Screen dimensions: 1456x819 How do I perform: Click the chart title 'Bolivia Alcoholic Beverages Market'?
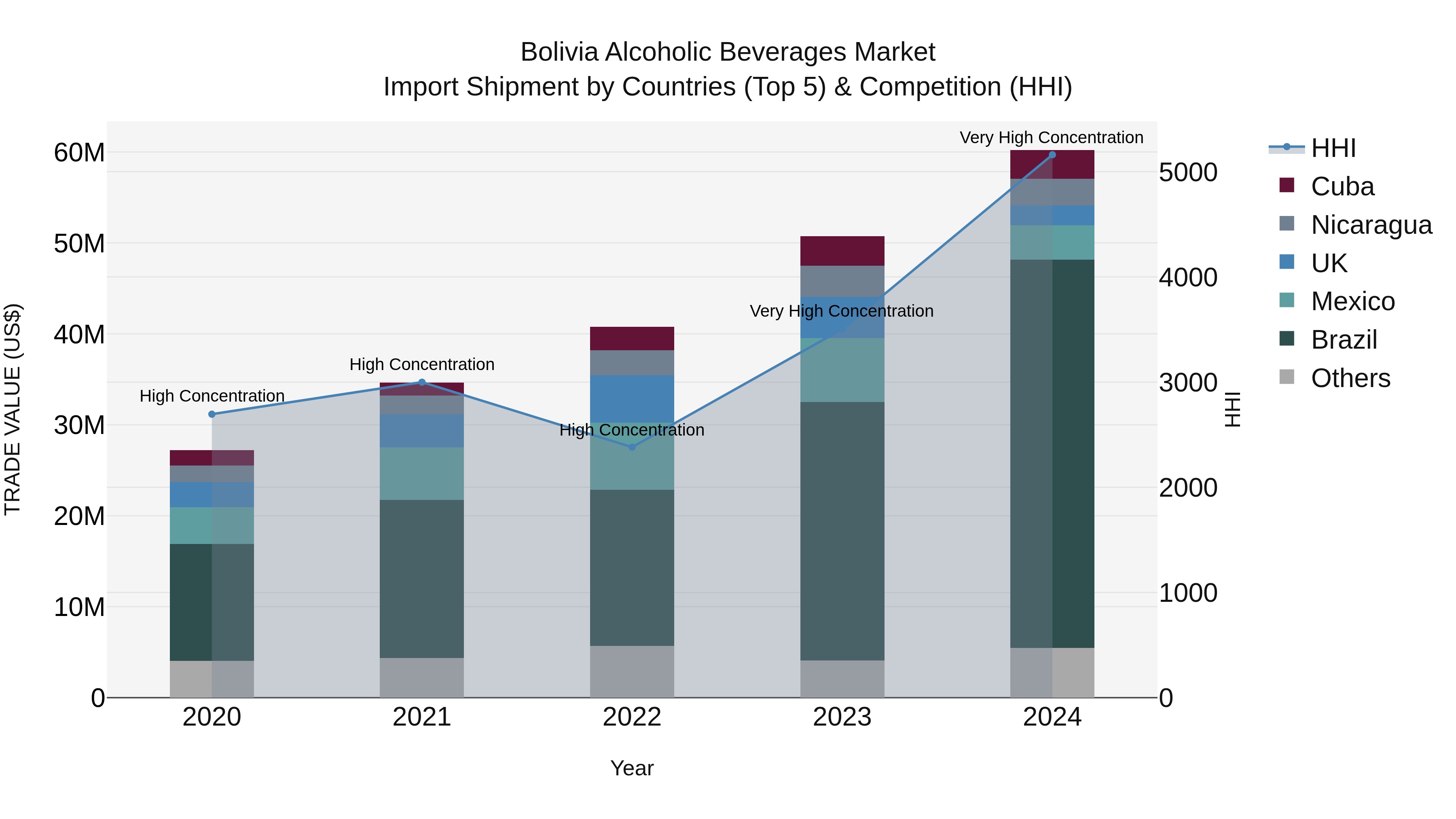pos(728,52)
